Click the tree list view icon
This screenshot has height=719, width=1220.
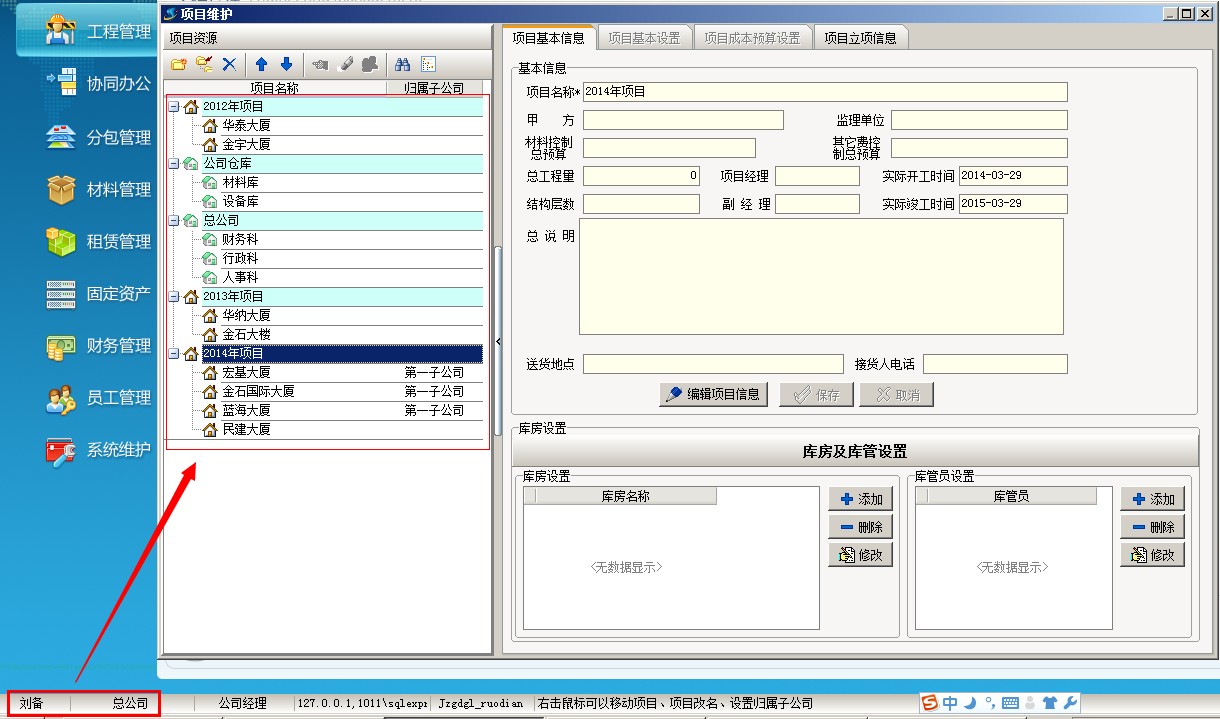pos(428,64)
